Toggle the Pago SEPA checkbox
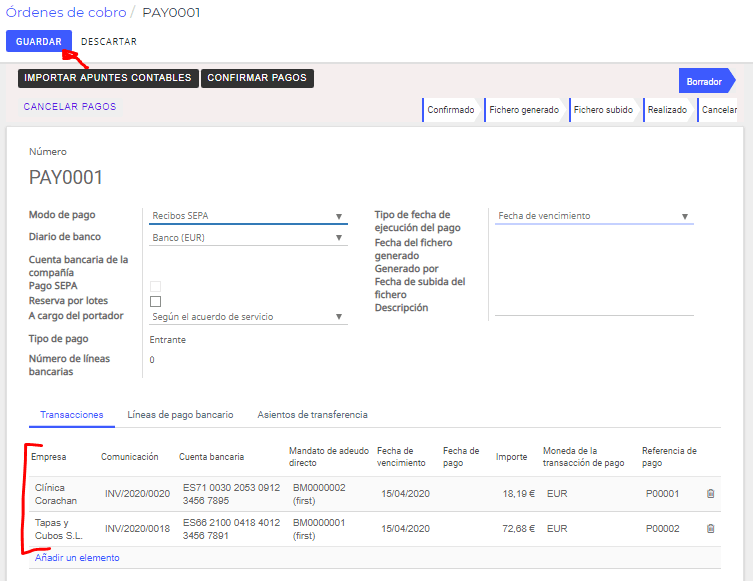Image resolution: width=753 pixels, height=581 pixels. tap(155, 287)
